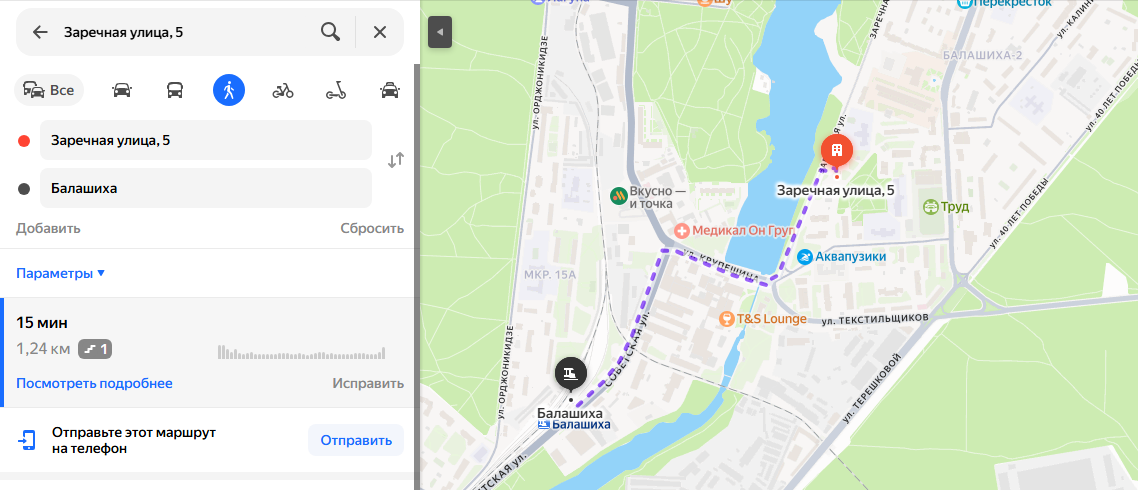Go back using the arrow icon
Image resolution: width=1138 pixels, height=490 pixels.
(40, 32)
